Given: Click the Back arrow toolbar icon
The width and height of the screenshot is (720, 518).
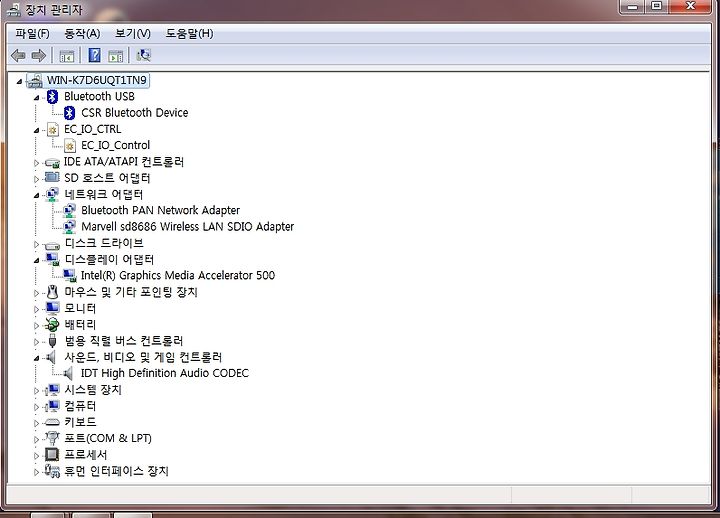Looking at the screenshot, I should tap(18, 56).
